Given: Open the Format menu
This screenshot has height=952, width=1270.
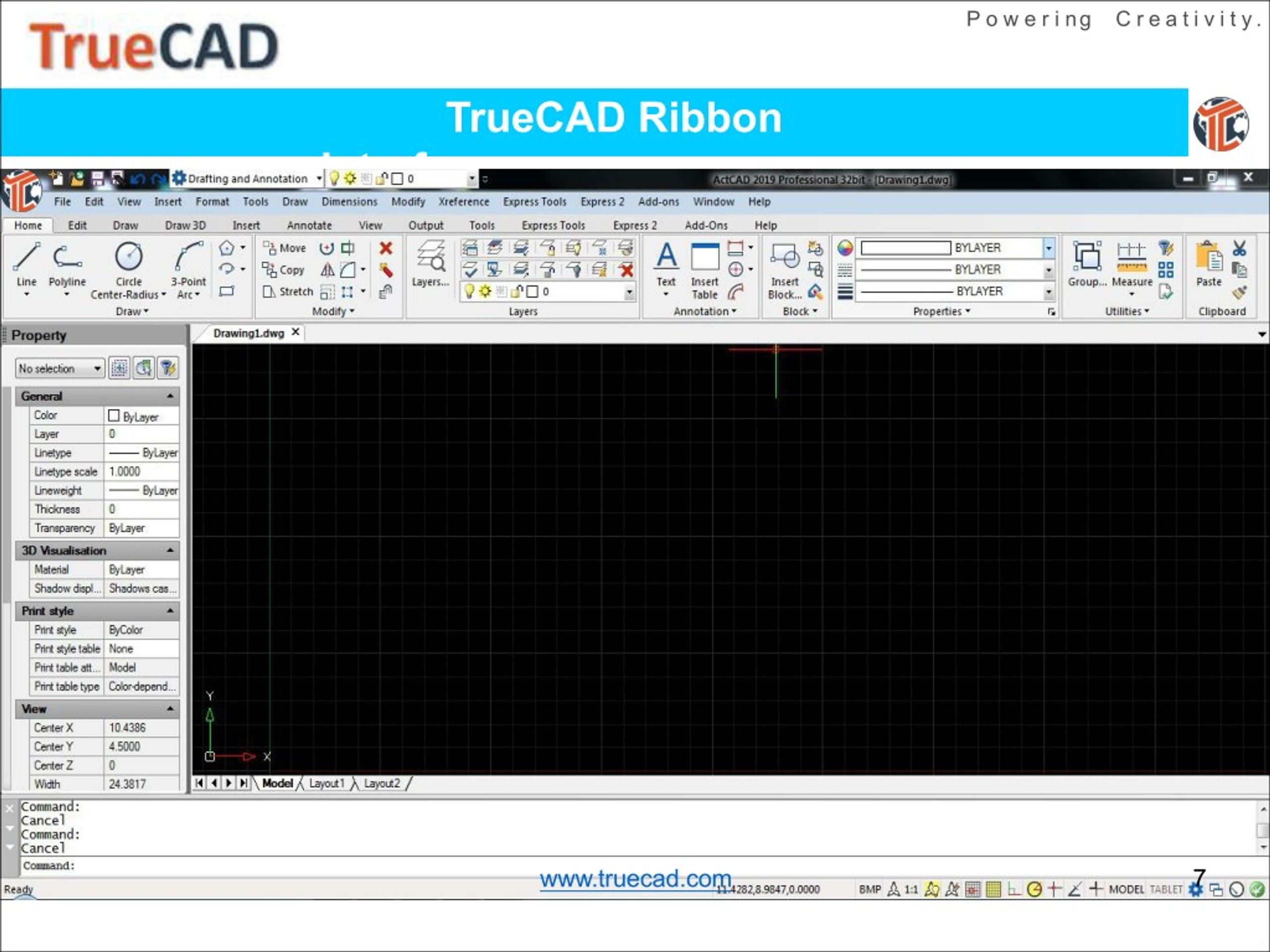Looking at the screenshot, I should point(212,201).
